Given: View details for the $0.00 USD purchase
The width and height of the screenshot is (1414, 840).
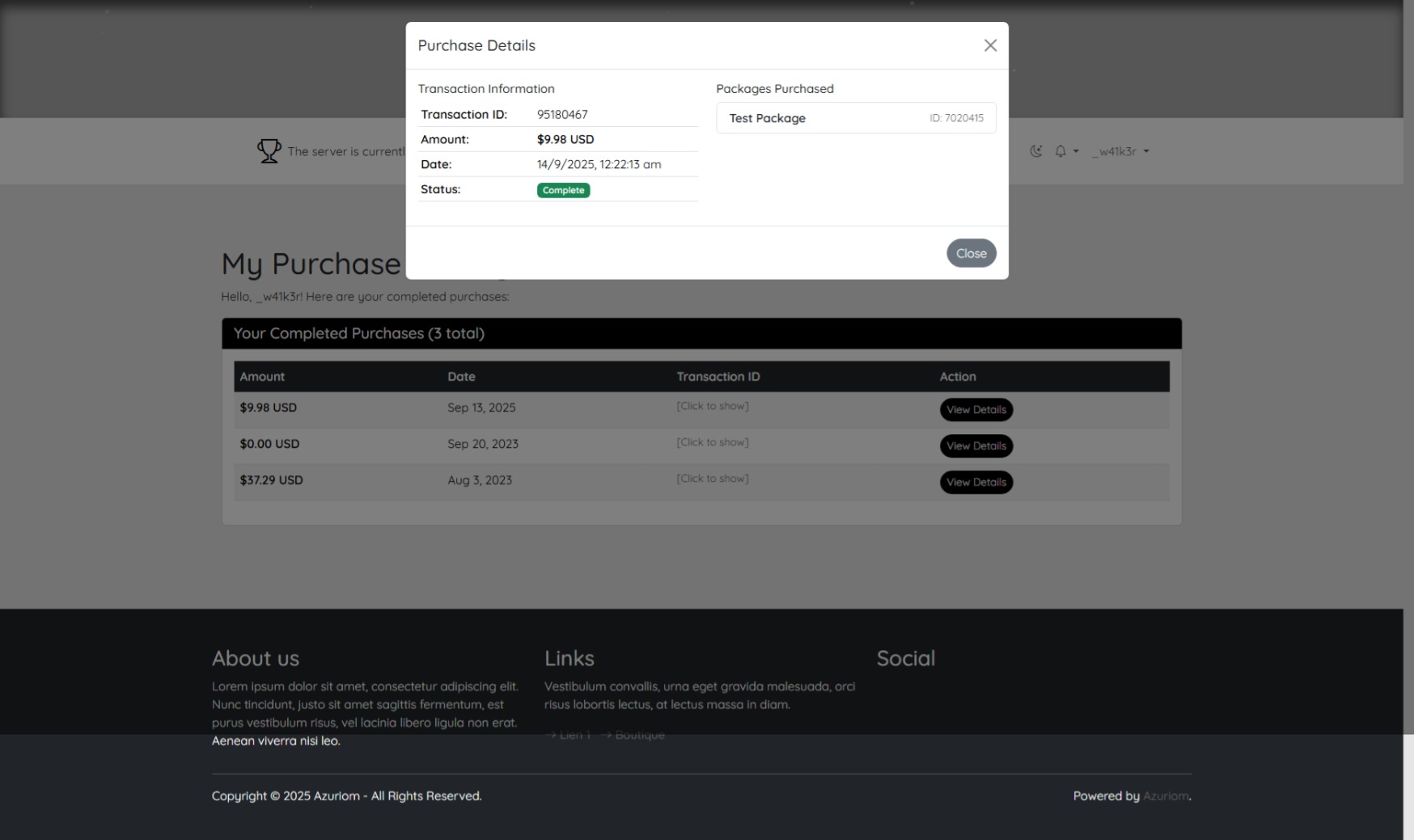Looking at the screenshot, I should (x=976, y=446).
